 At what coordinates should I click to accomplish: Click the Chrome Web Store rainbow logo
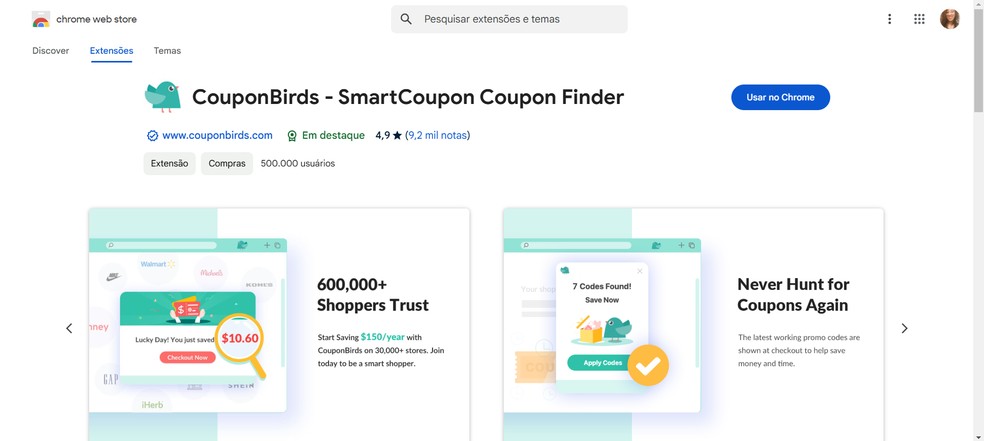coord(41,19)
